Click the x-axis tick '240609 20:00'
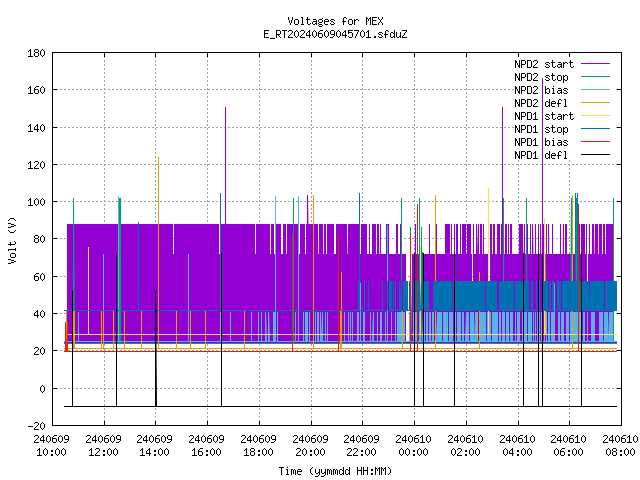This screenshot has width=640, height=480. [311, 446]
